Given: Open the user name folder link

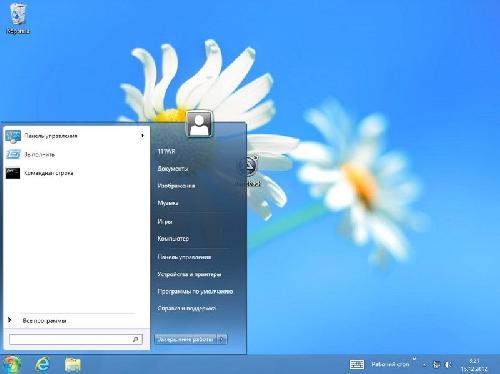Looking at the screenshot, I should tap(166, 151).
